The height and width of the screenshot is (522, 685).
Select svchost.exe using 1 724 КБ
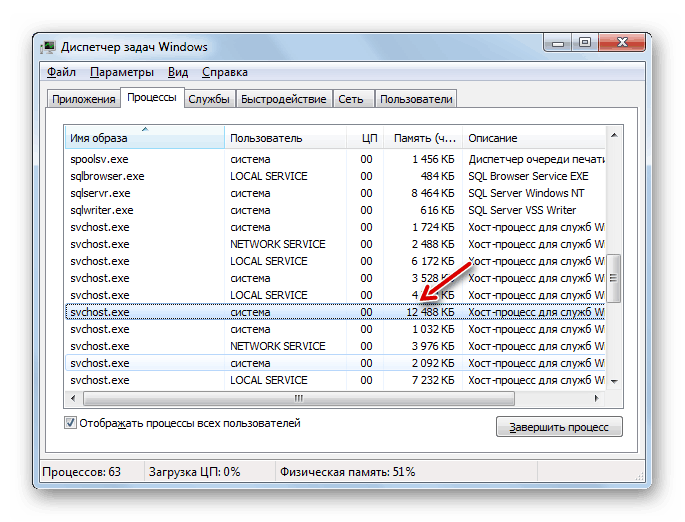[x=335, y=227]
